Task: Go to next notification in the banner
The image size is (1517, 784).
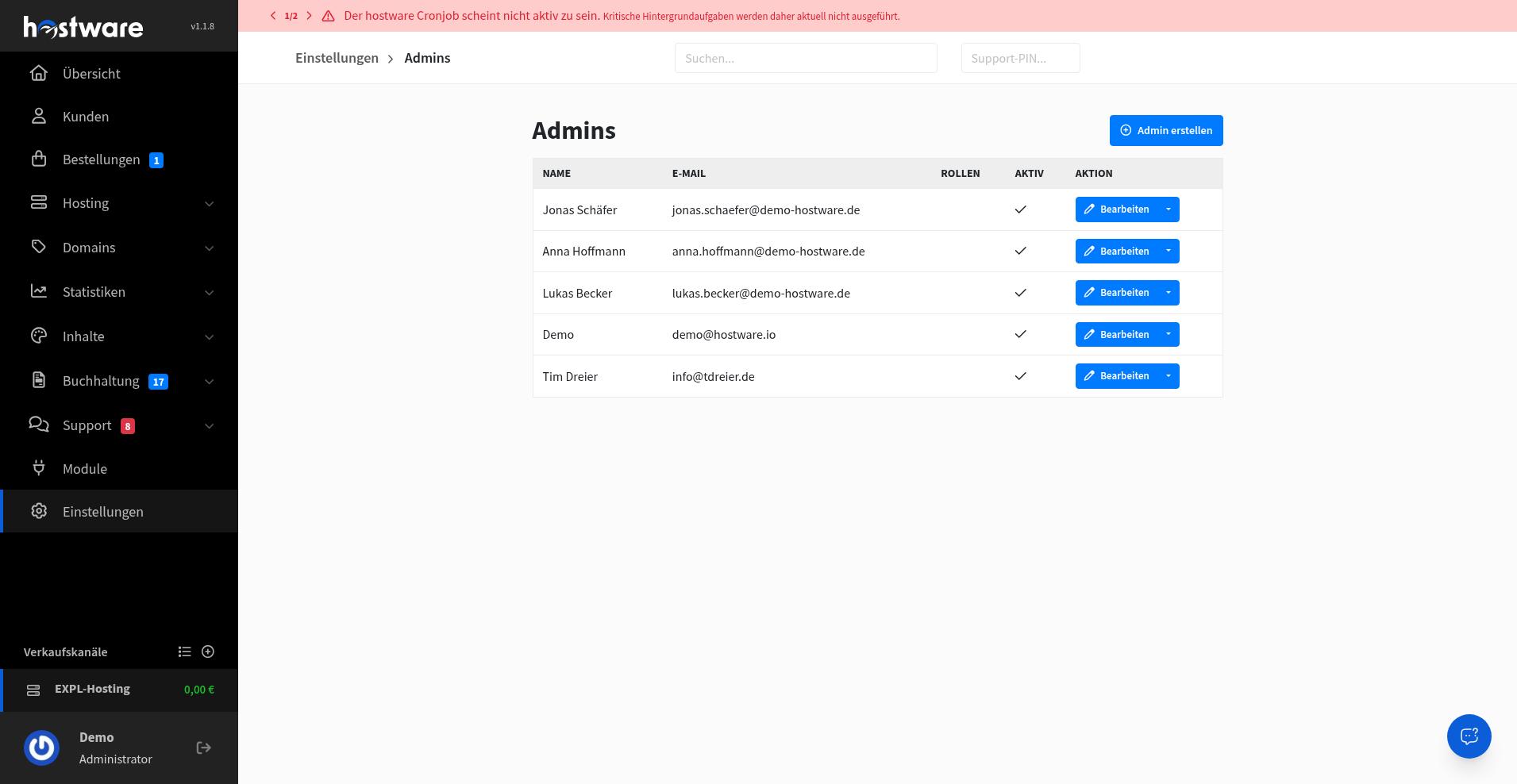Action: tap(310, 16)
